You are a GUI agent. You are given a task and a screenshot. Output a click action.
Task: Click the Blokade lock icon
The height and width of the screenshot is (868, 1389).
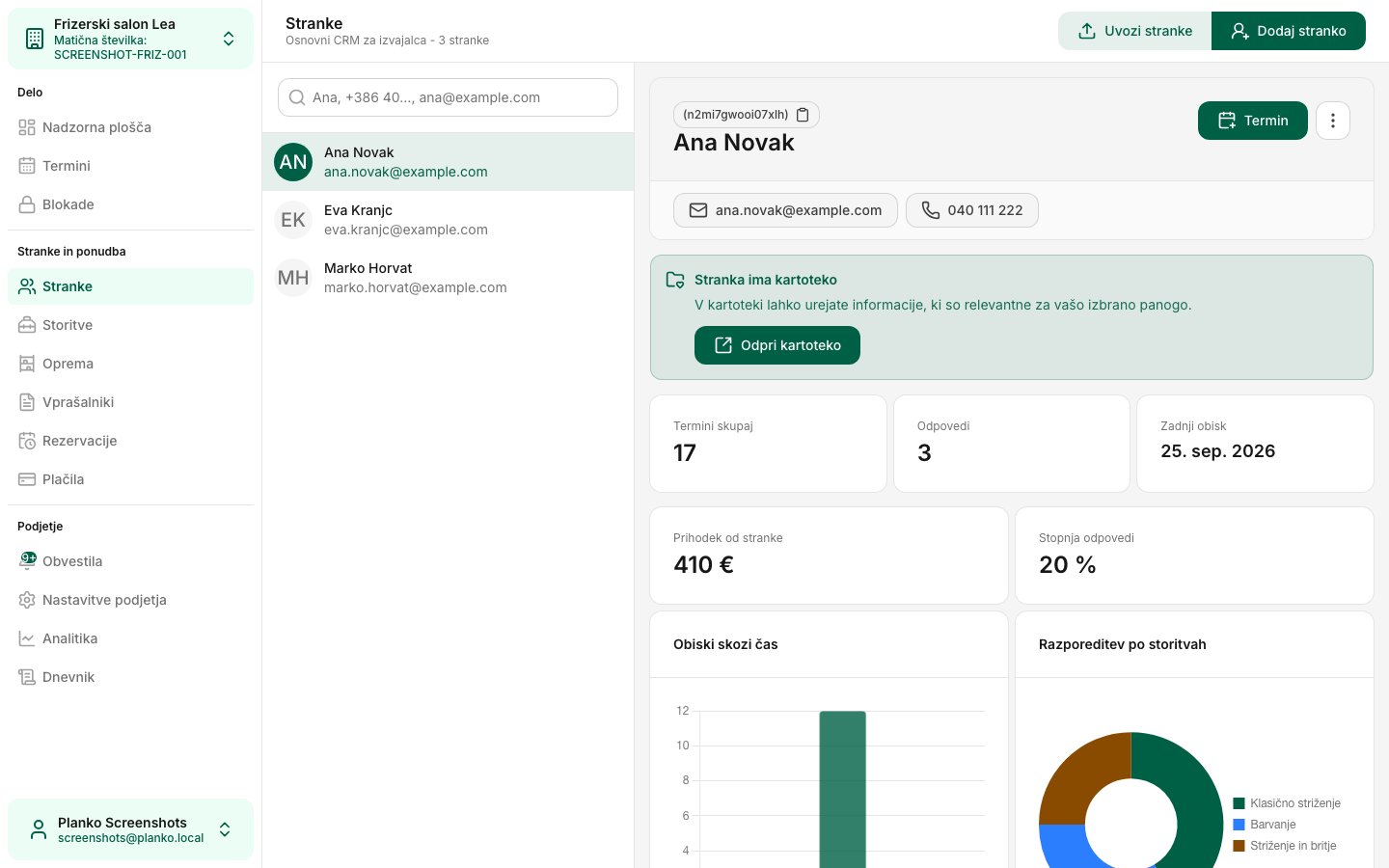coord(27,204)
